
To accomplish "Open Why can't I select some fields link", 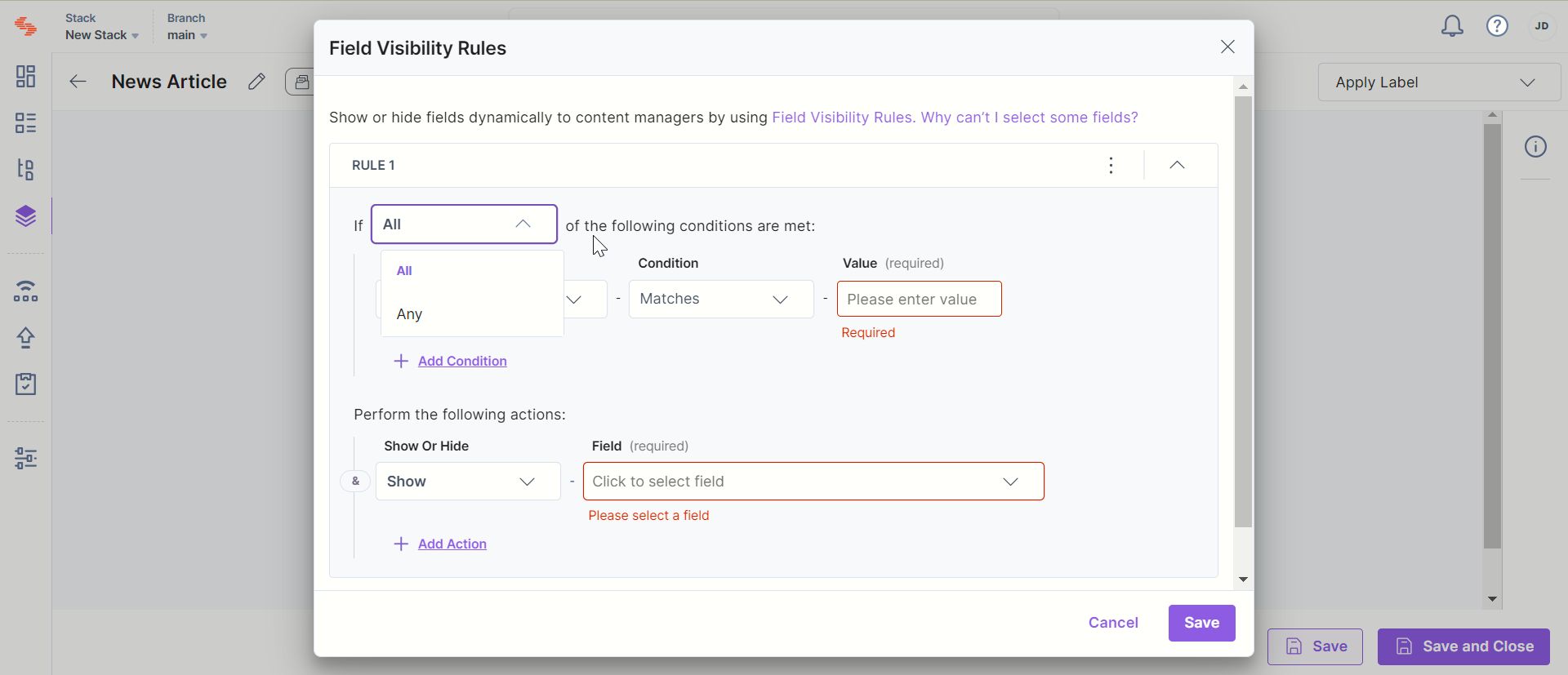I will click(1029, 118).
